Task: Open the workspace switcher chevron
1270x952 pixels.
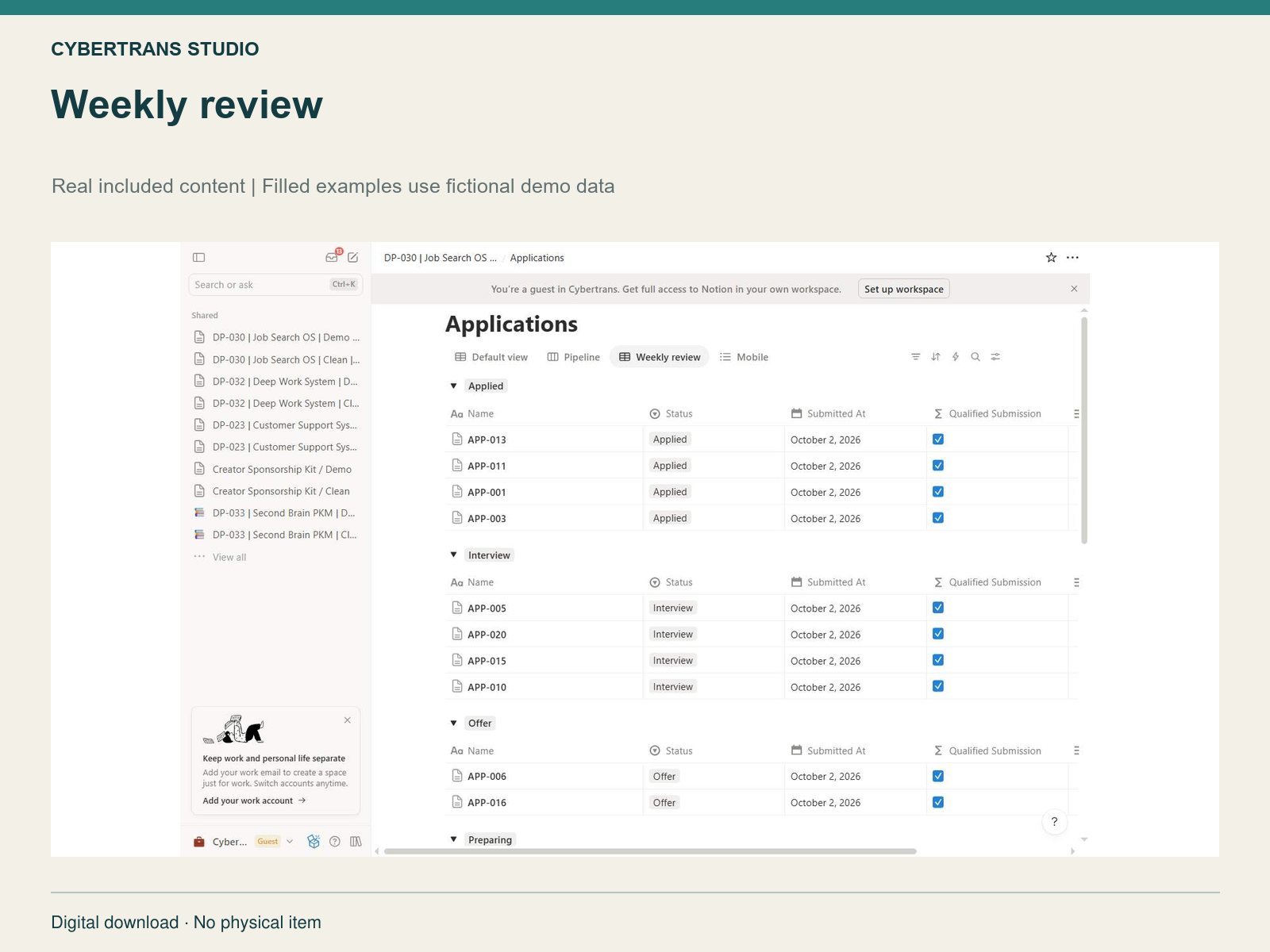Action: (x=290, y=842)
